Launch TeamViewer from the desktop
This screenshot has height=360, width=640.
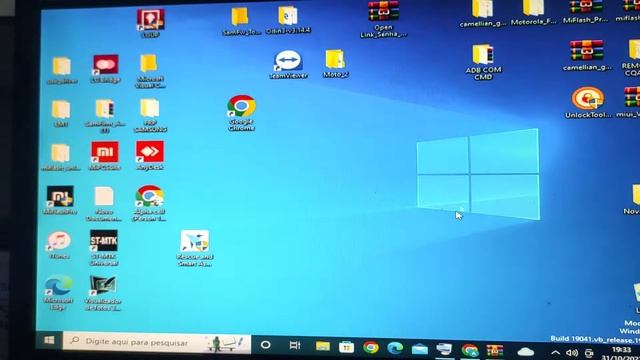[288, 64]
